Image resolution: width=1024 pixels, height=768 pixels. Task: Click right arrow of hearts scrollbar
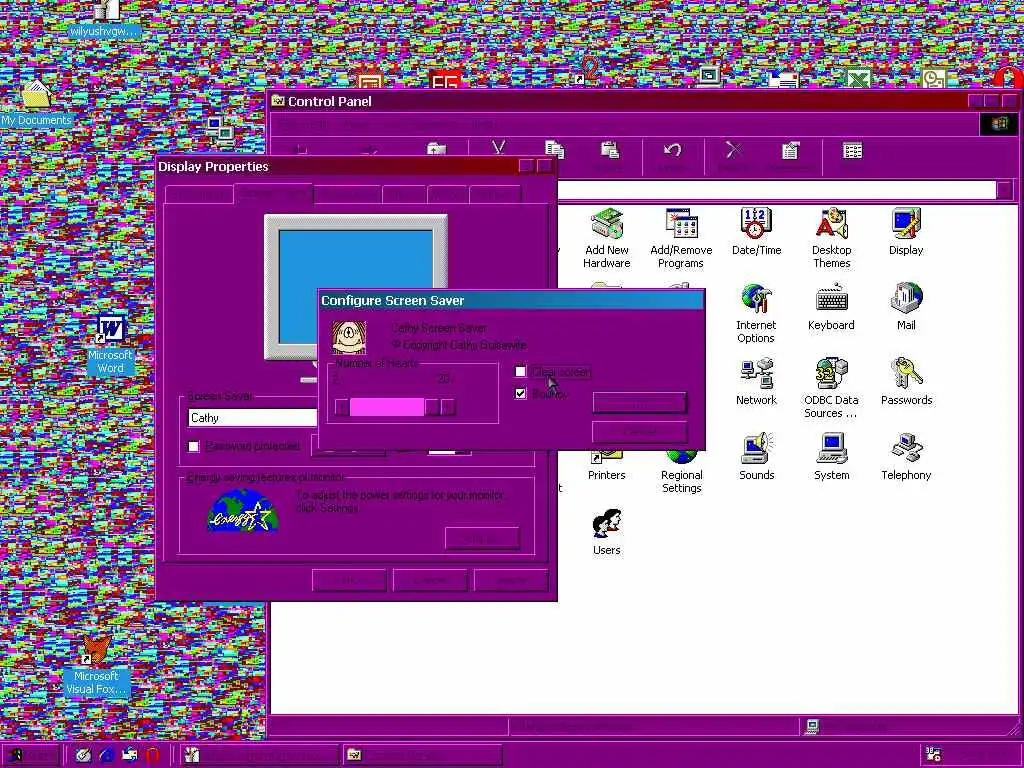[447, 408]
